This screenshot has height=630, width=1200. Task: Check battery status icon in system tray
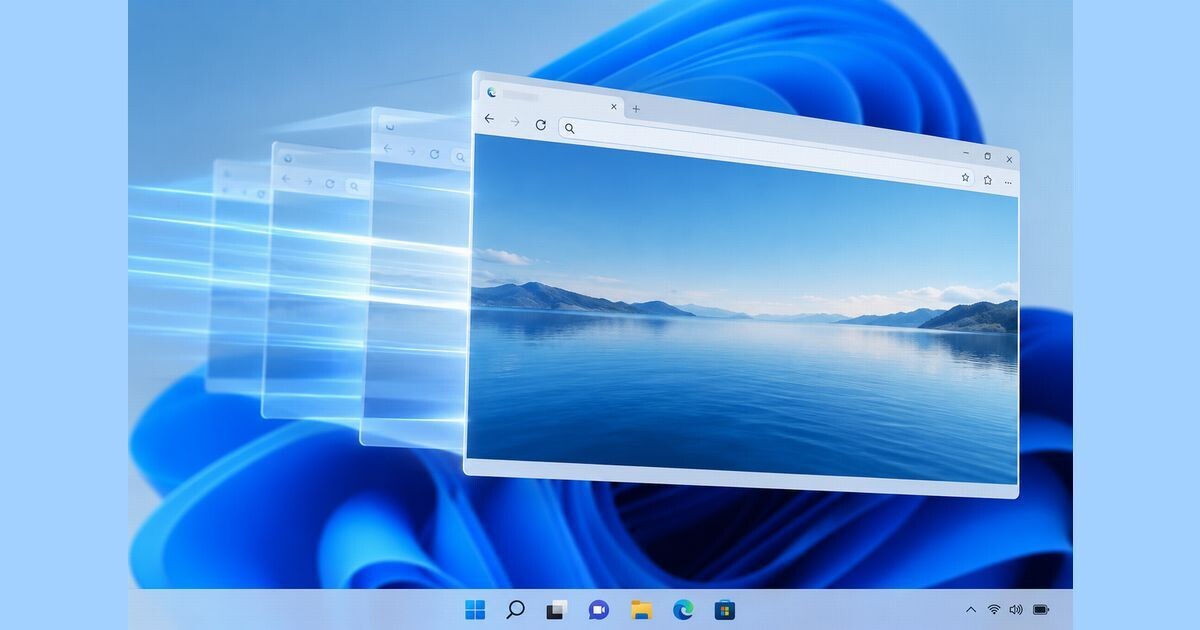1041,609
